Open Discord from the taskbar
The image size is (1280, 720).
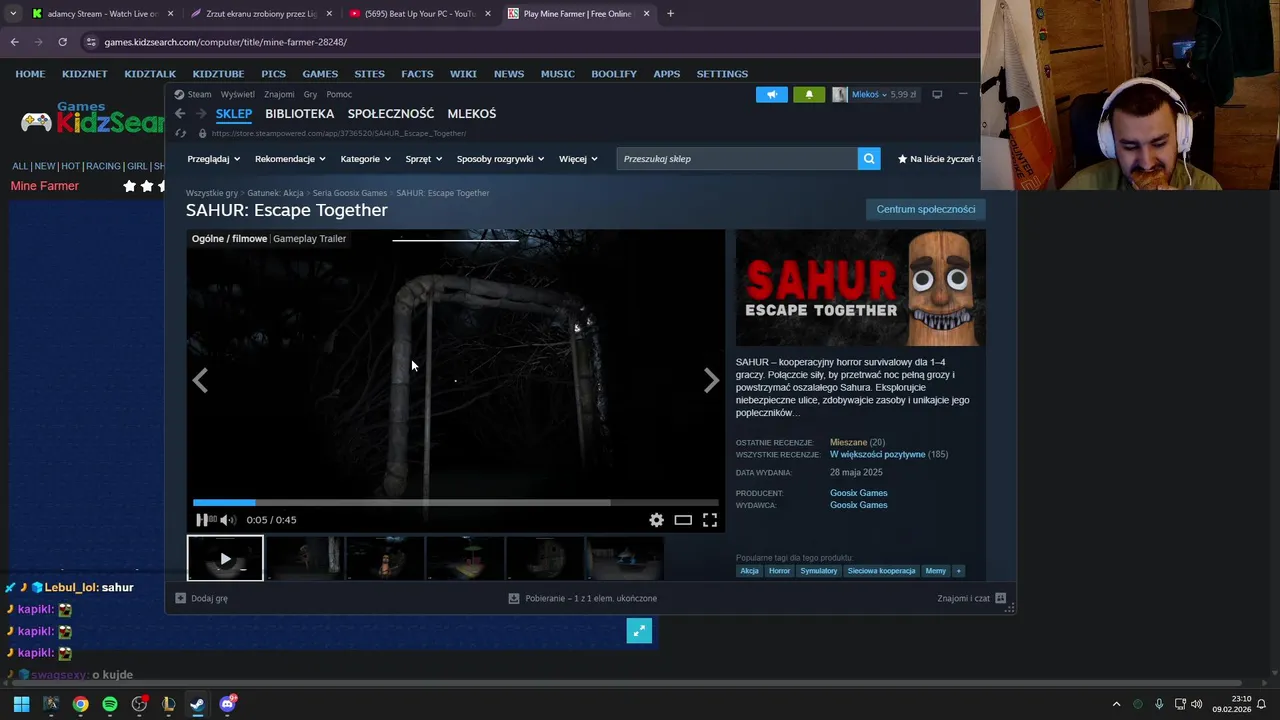pyautogui.click(x=227, y=704)
